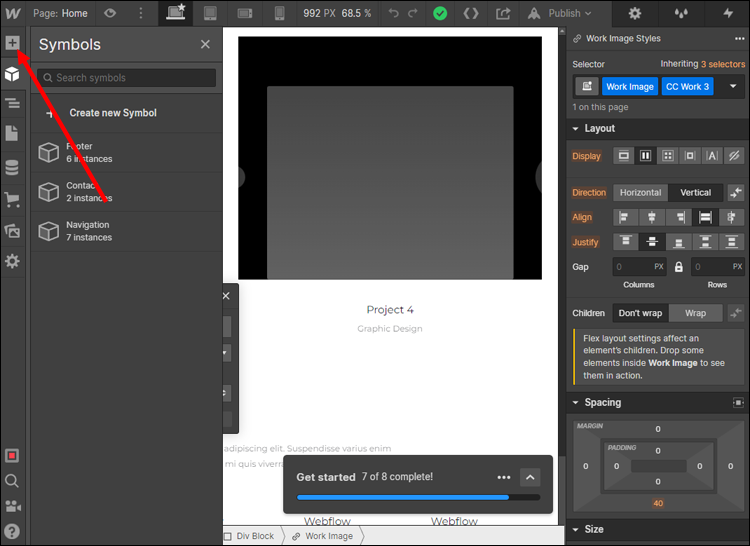Click the Get started progress bar
The height and width of the screenshot is (546, 750).
(x=418, y=497)
